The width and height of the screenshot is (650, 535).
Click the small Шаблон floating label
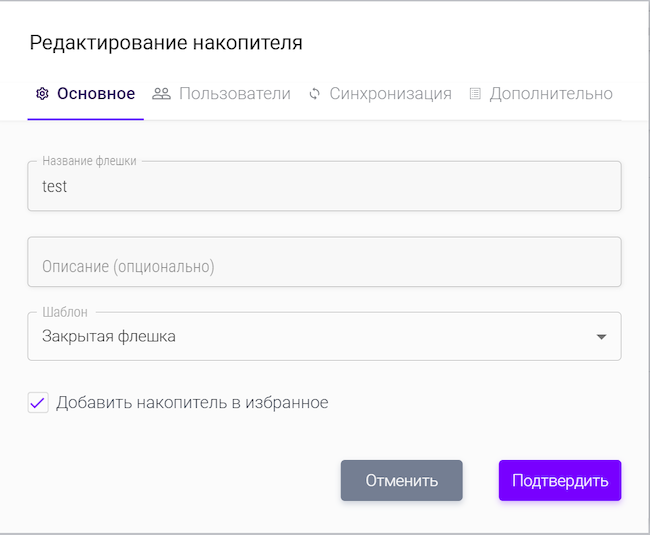[65, 312]
